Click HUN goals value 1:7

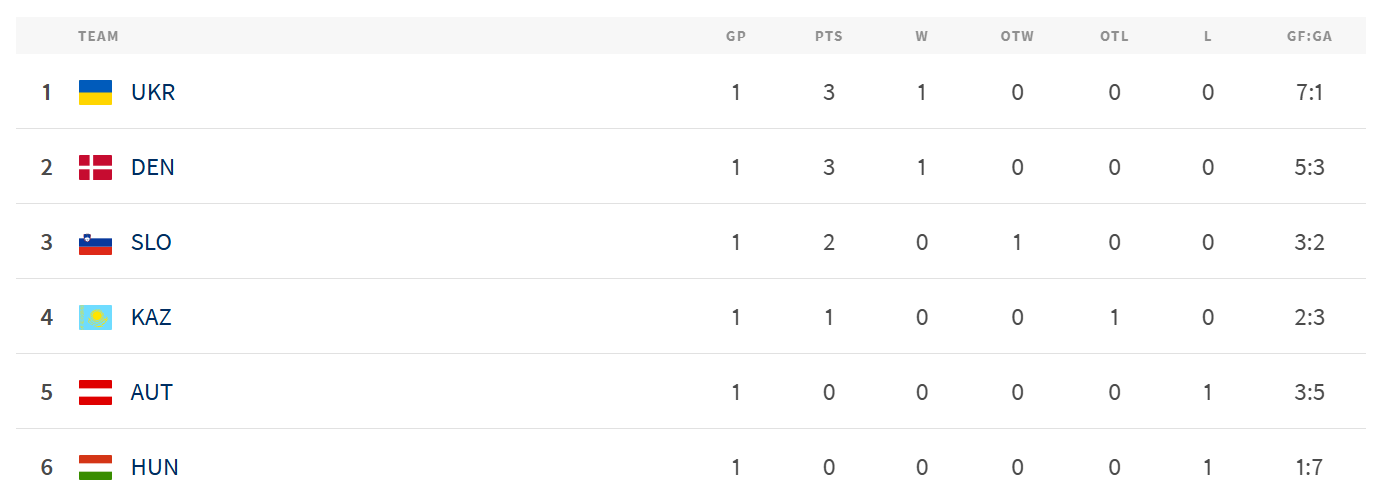click(x=1309, y=467)
